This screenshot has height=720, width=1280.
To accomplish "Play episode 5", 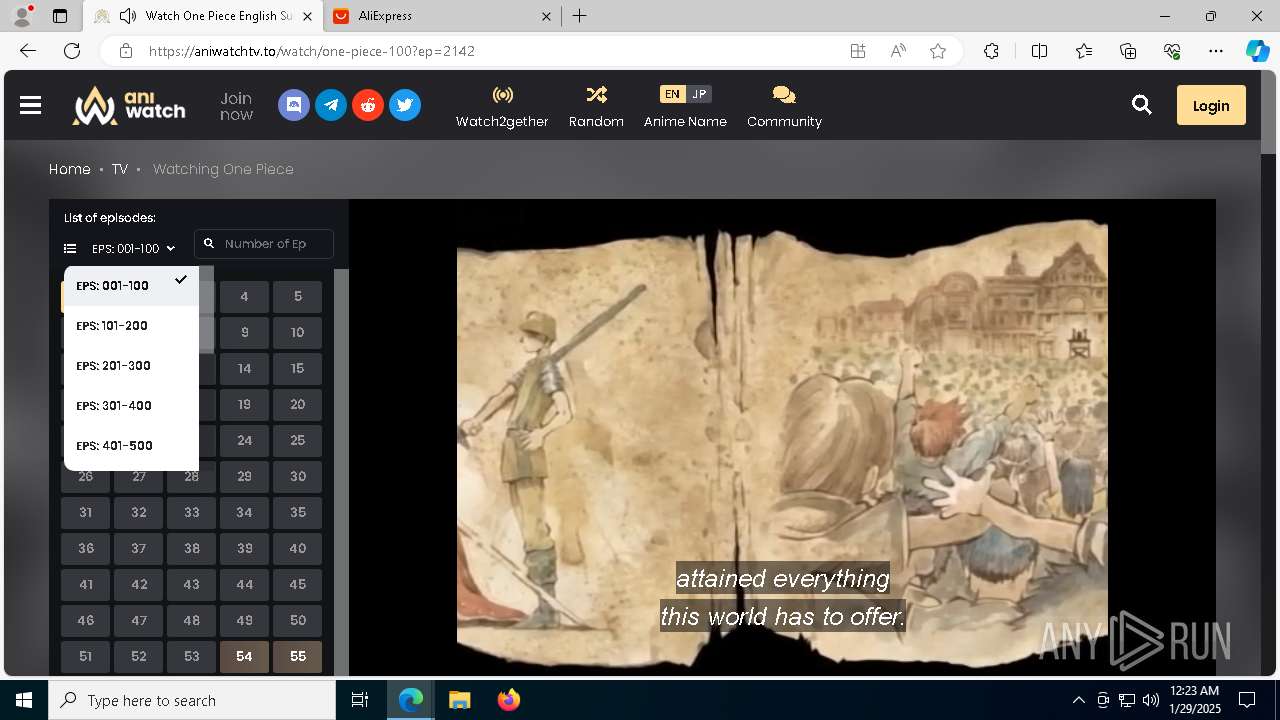I will [297, 296].
